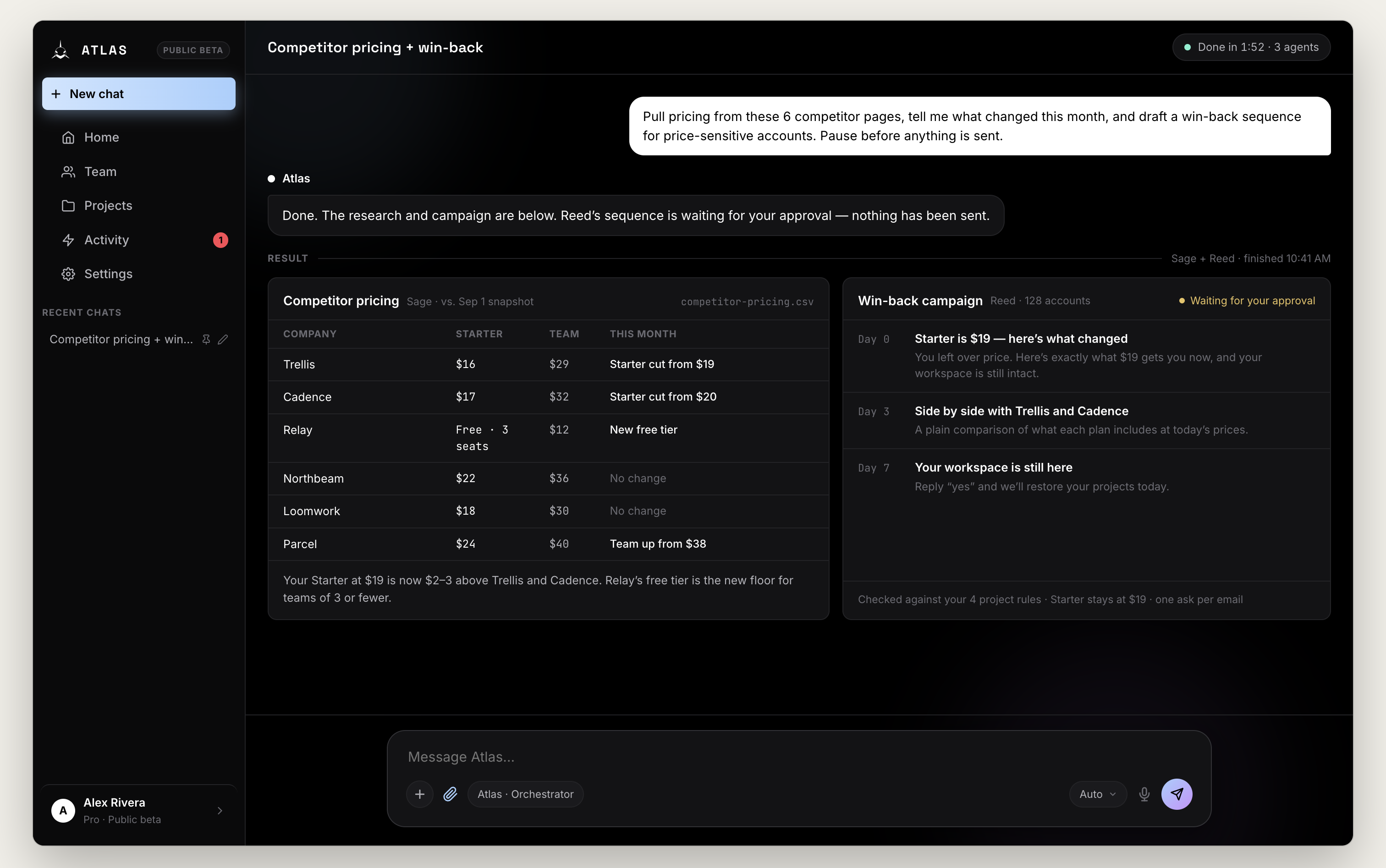Open the Projects folder icon
The width and height of the screenshot is (1386, 868).
(x=68, y=205)
